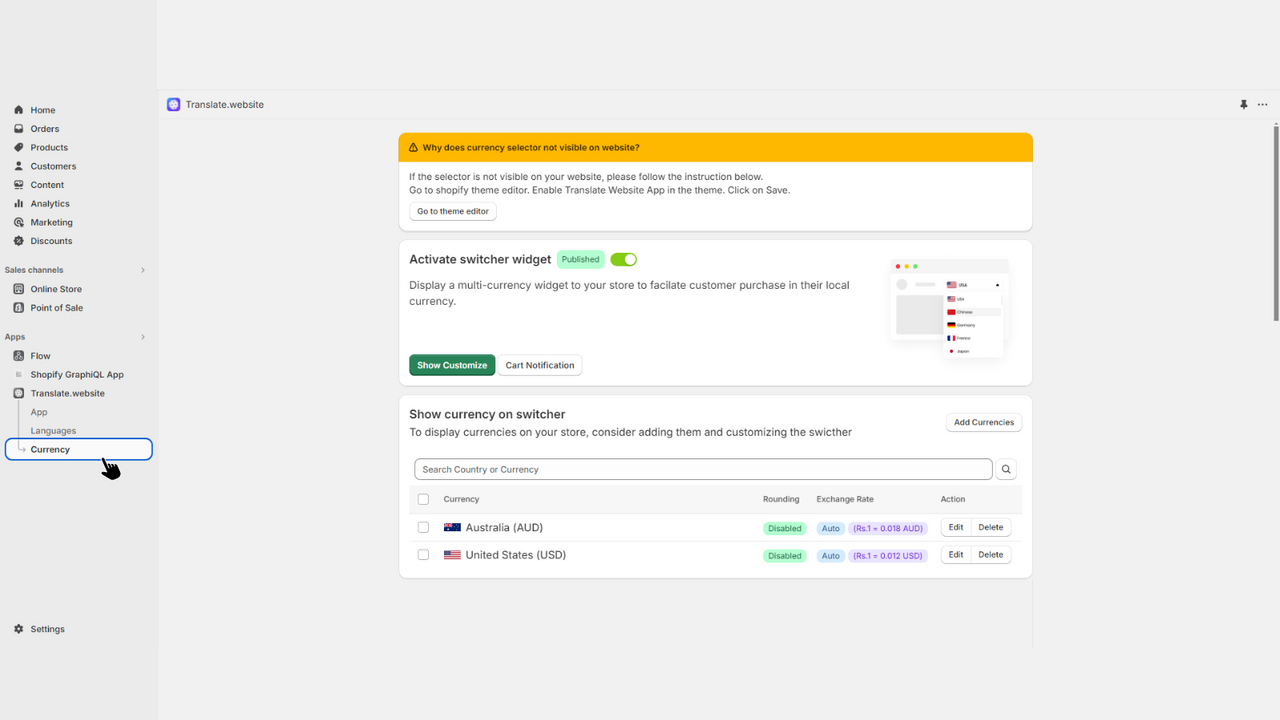This screenshot has height=720, width=1280.
Task: Click the Shopify GraphiQL App icon
Action: (x=19, y=375)
